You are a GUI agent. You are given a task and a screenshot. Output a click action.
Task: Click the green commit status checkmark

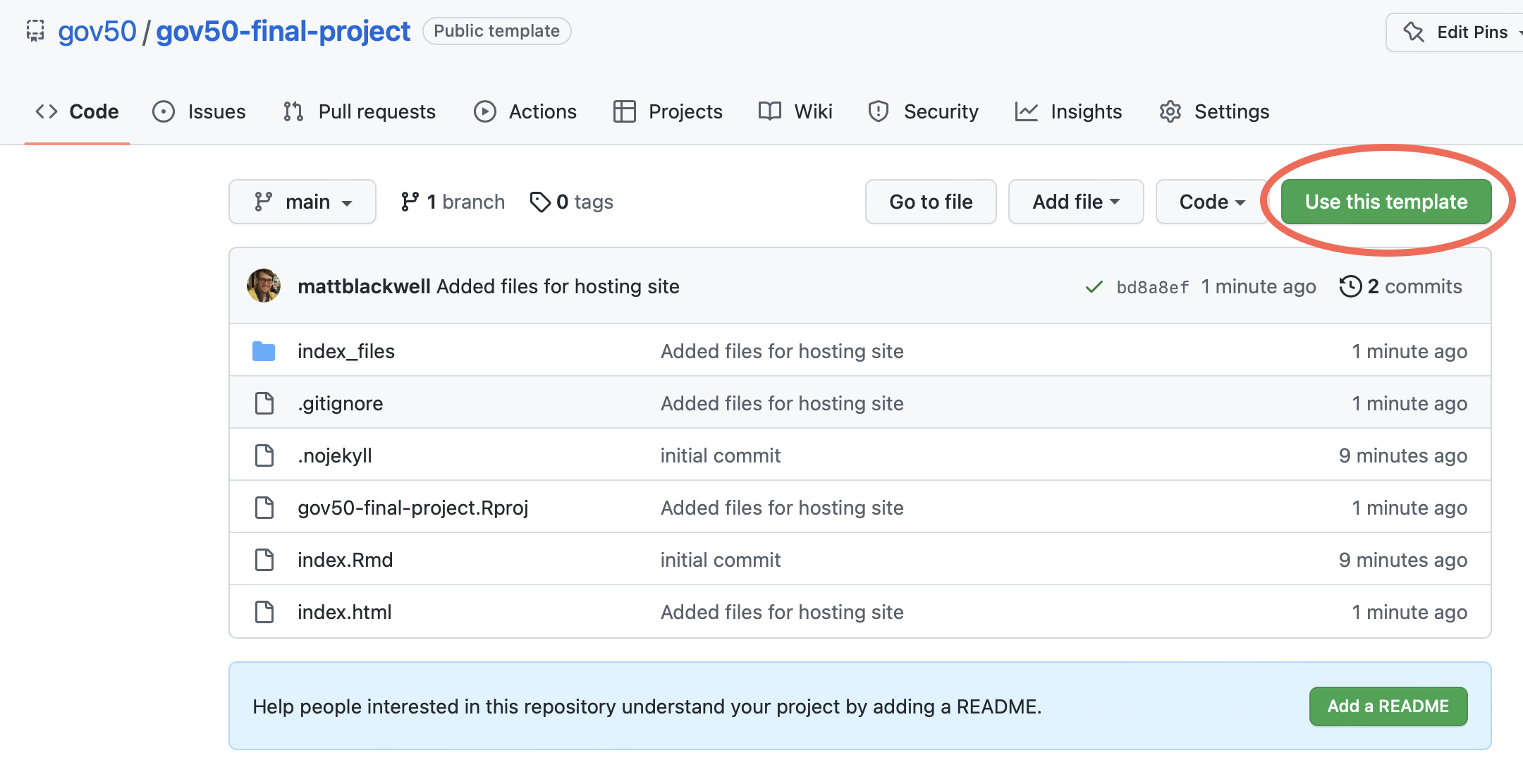click(x=1094, y=287)
